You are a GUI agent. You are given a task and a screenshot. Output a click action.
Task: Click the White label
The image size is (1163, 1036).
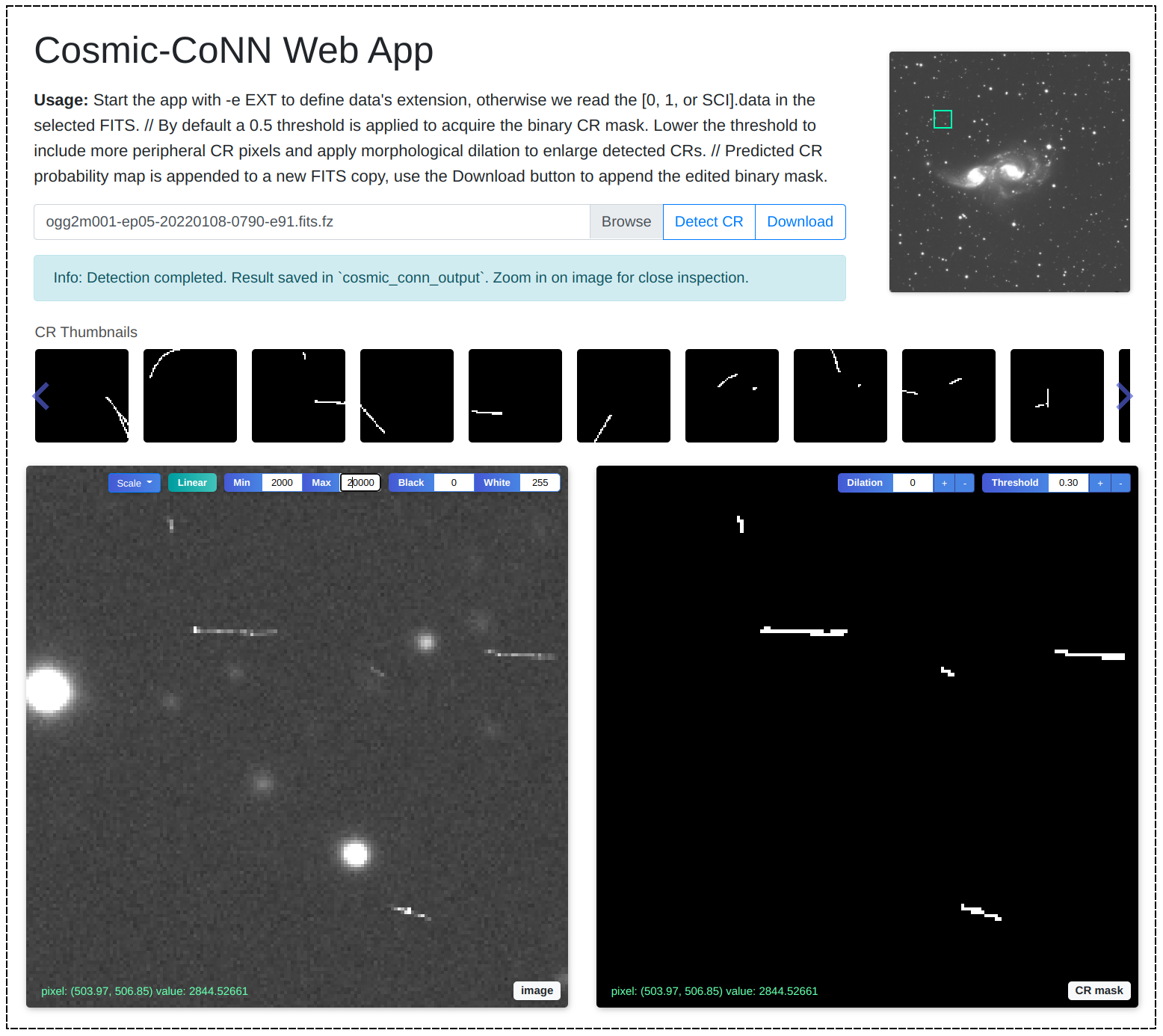tap(497, 483)
